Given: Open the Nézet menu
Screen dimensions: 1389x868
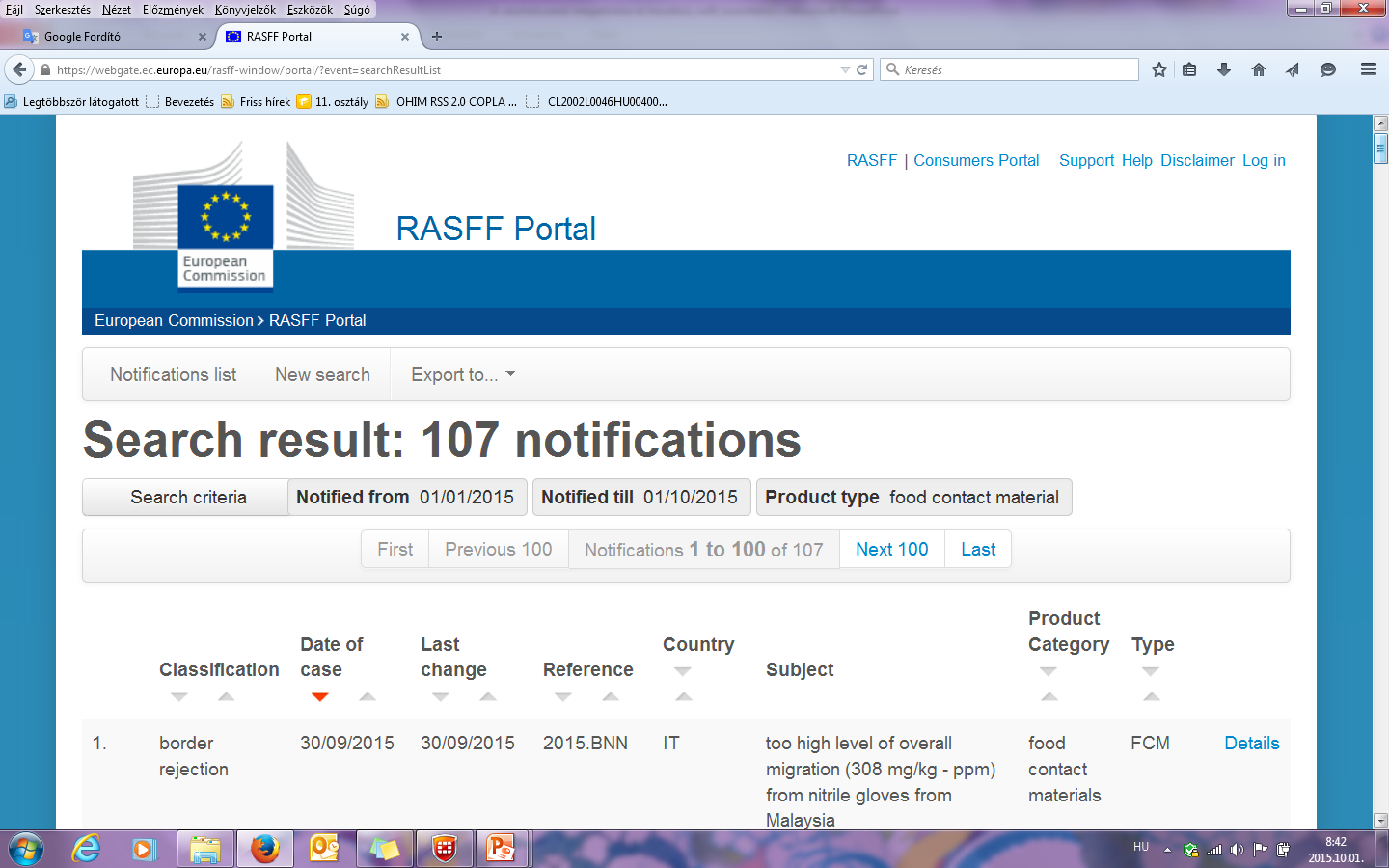Looking at the screenshot, I should 117,10.
